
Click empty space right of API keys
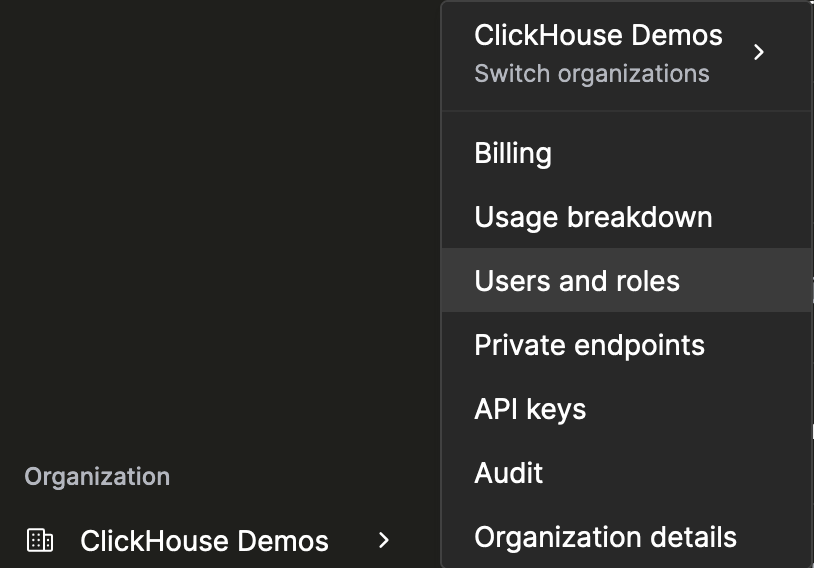point(700,409)
